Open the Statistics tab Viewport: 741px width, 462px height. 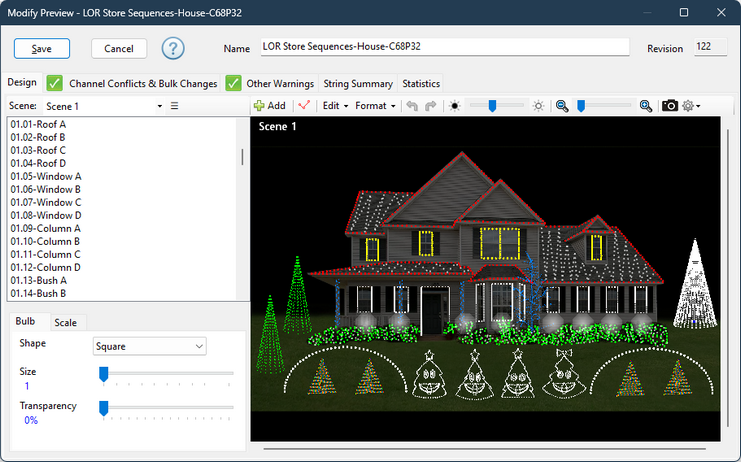click(421, 84)
